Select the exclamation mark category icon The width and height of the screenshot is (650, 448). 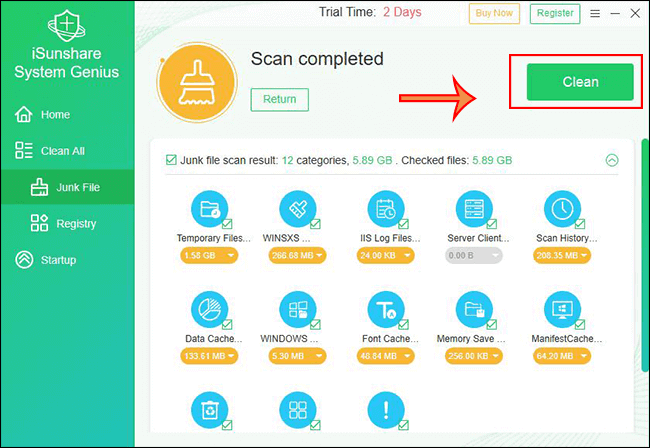(386, 410)
